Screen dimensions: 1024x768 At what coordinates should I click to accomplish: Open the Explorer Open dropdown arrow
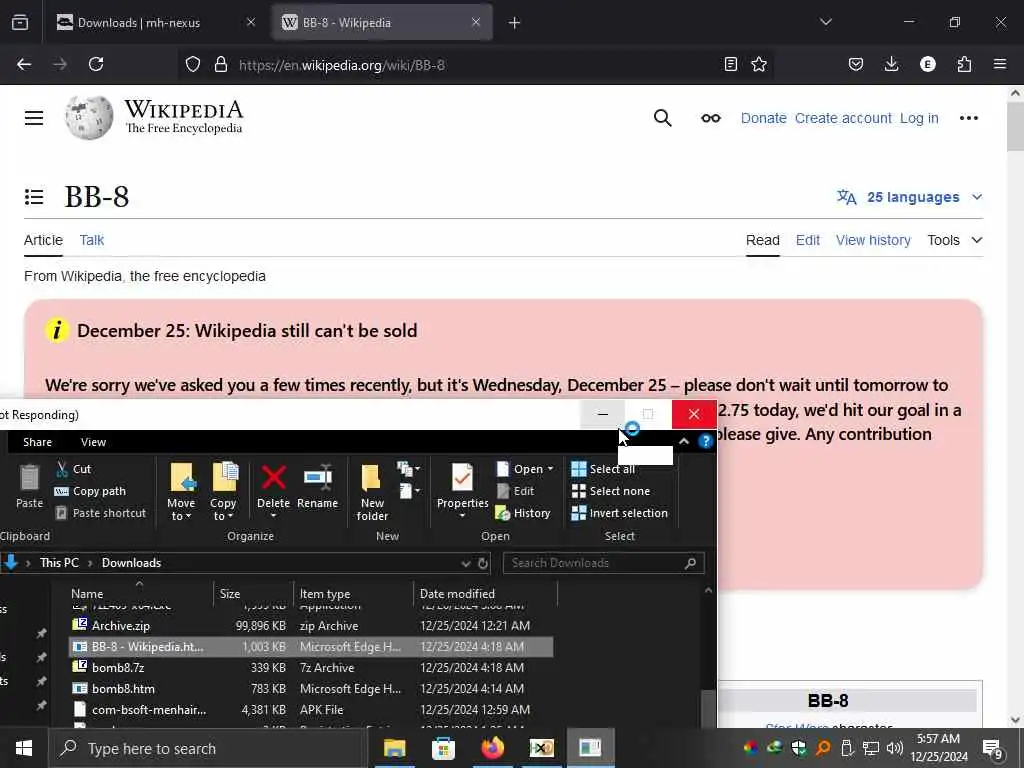pyautogui.click(x=551, y=469)
